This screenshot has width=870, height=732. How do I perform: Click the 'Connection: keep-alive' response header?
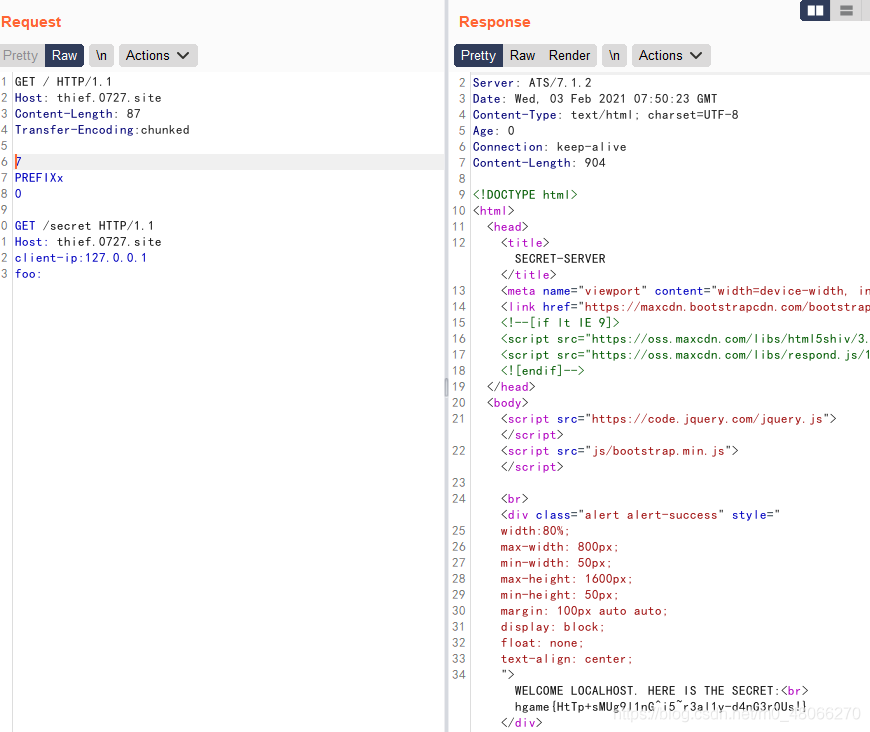549,147
